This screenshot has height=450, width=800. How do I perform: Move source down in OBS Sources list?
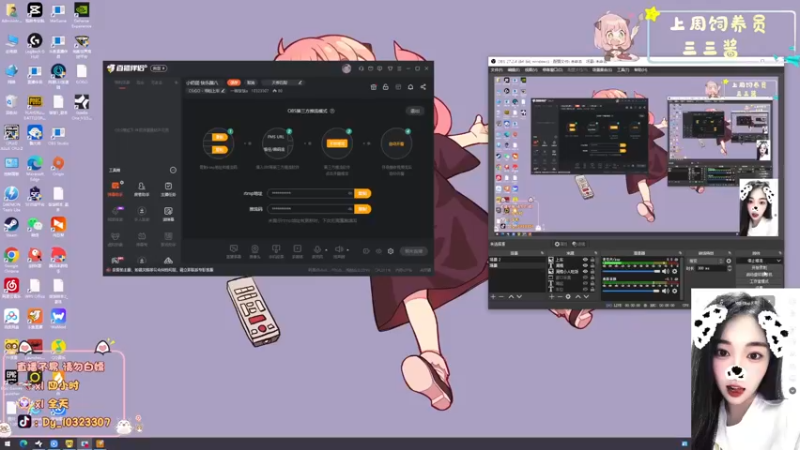pos(586,296)
